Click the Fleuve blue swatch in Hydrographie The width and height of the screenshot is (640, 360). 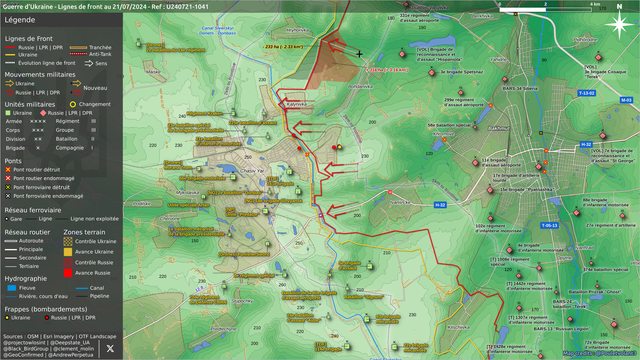pos(12,288)
